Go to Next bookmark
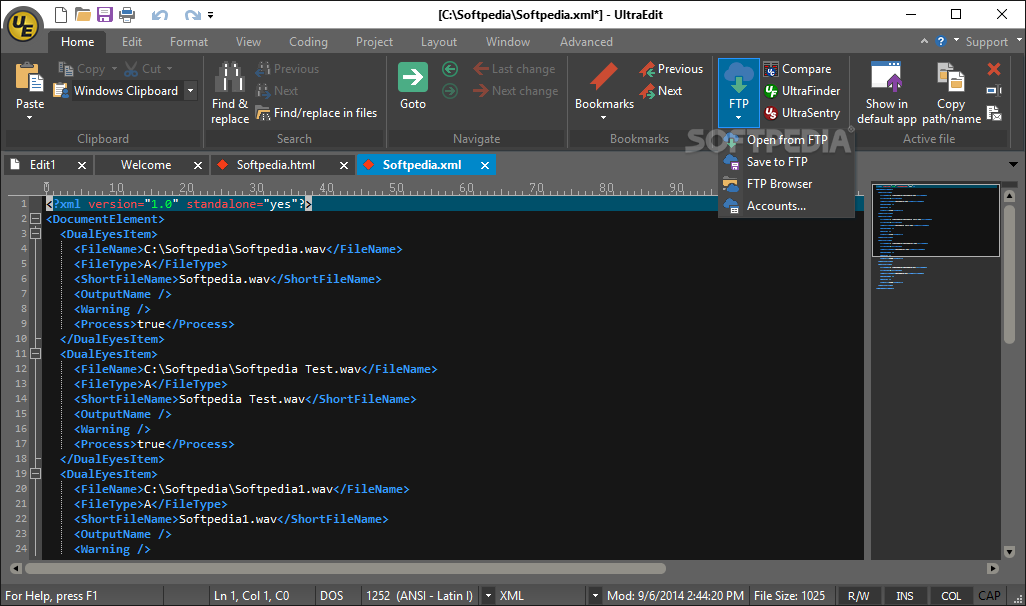 [x=661, y=91]
